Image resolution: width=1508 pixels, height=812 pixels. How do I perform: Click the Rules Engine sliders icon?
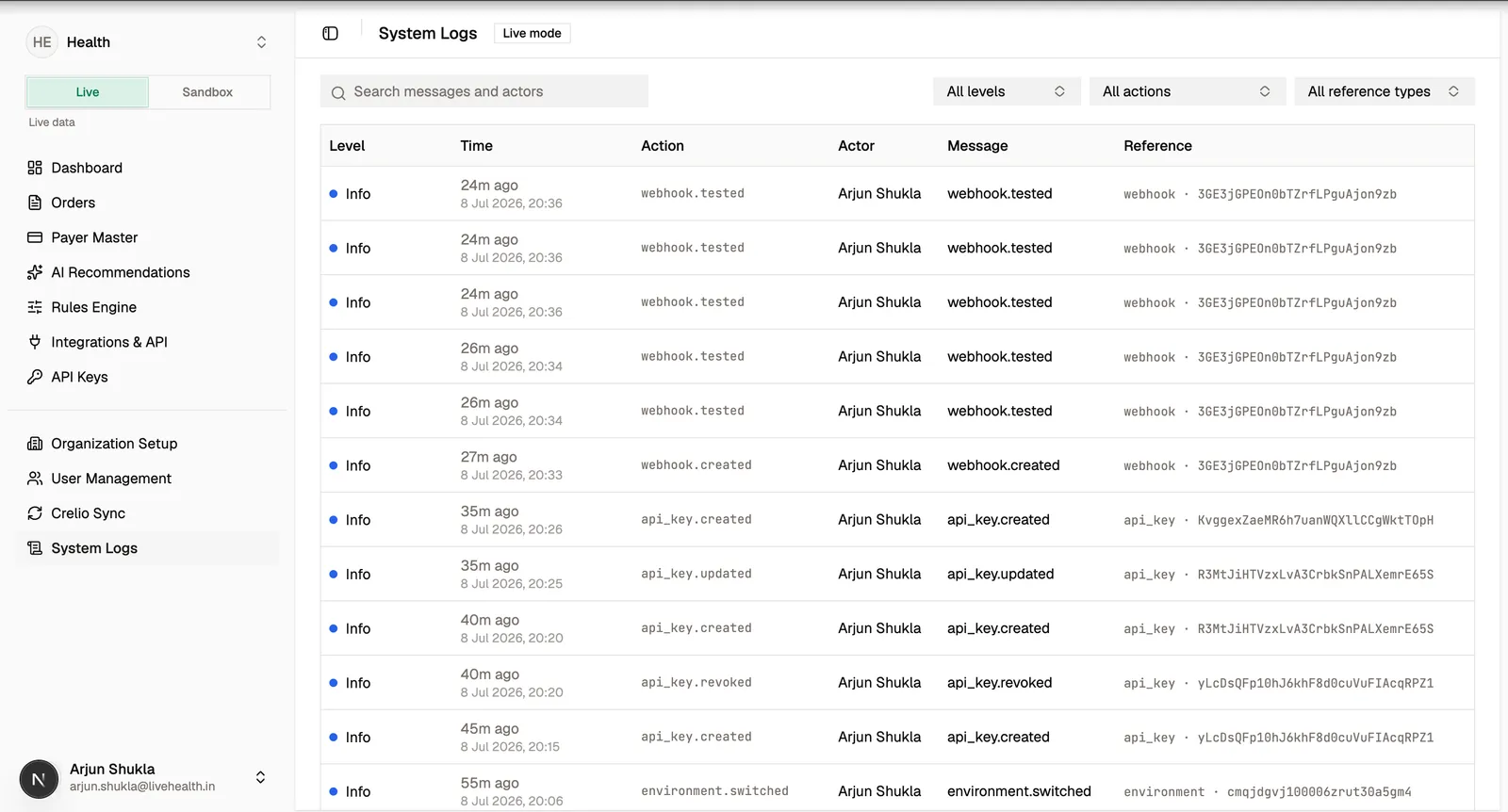pos(35,307)
